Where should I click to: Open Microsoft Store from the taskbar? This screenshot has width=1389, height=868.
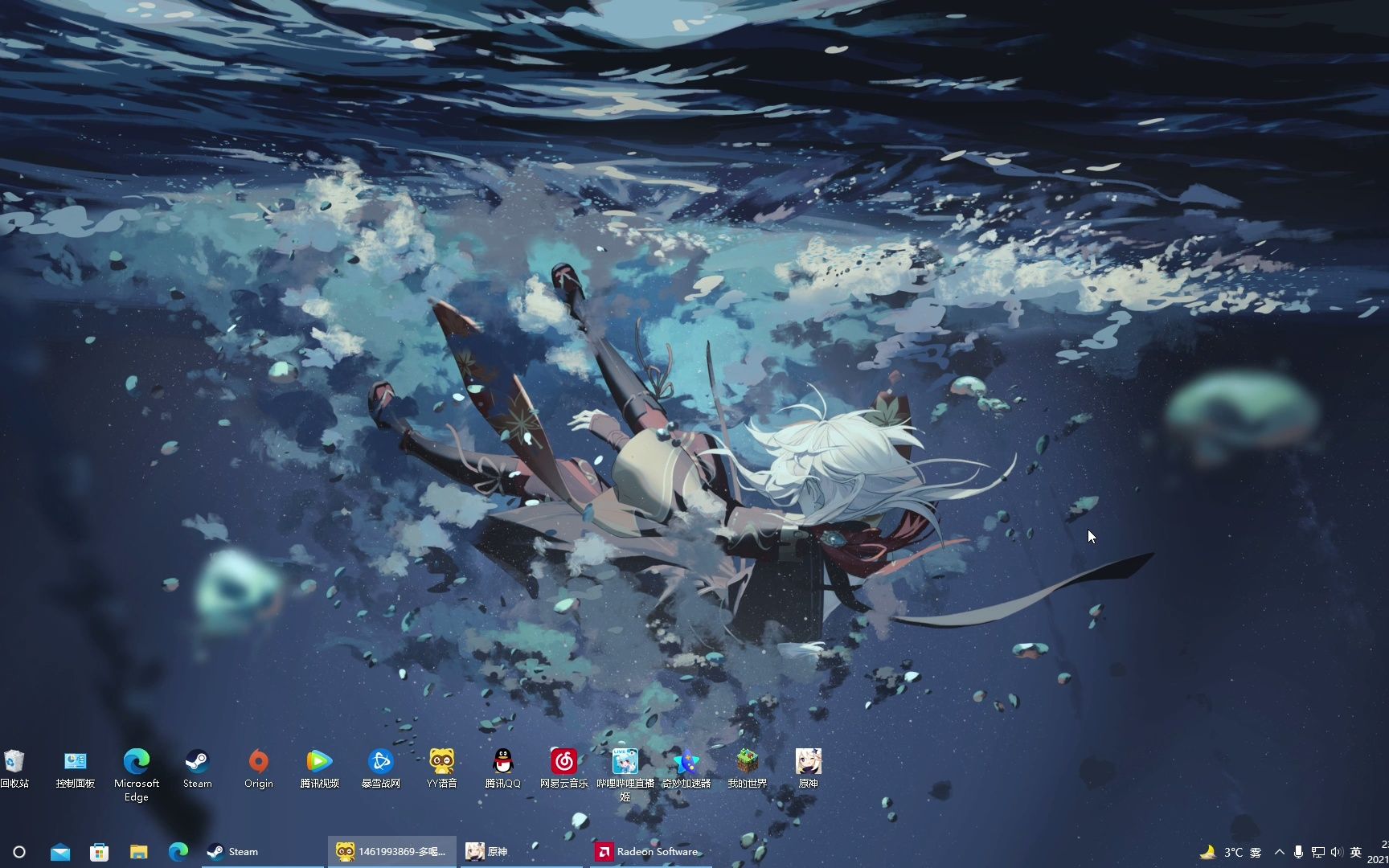coord(99,852)
